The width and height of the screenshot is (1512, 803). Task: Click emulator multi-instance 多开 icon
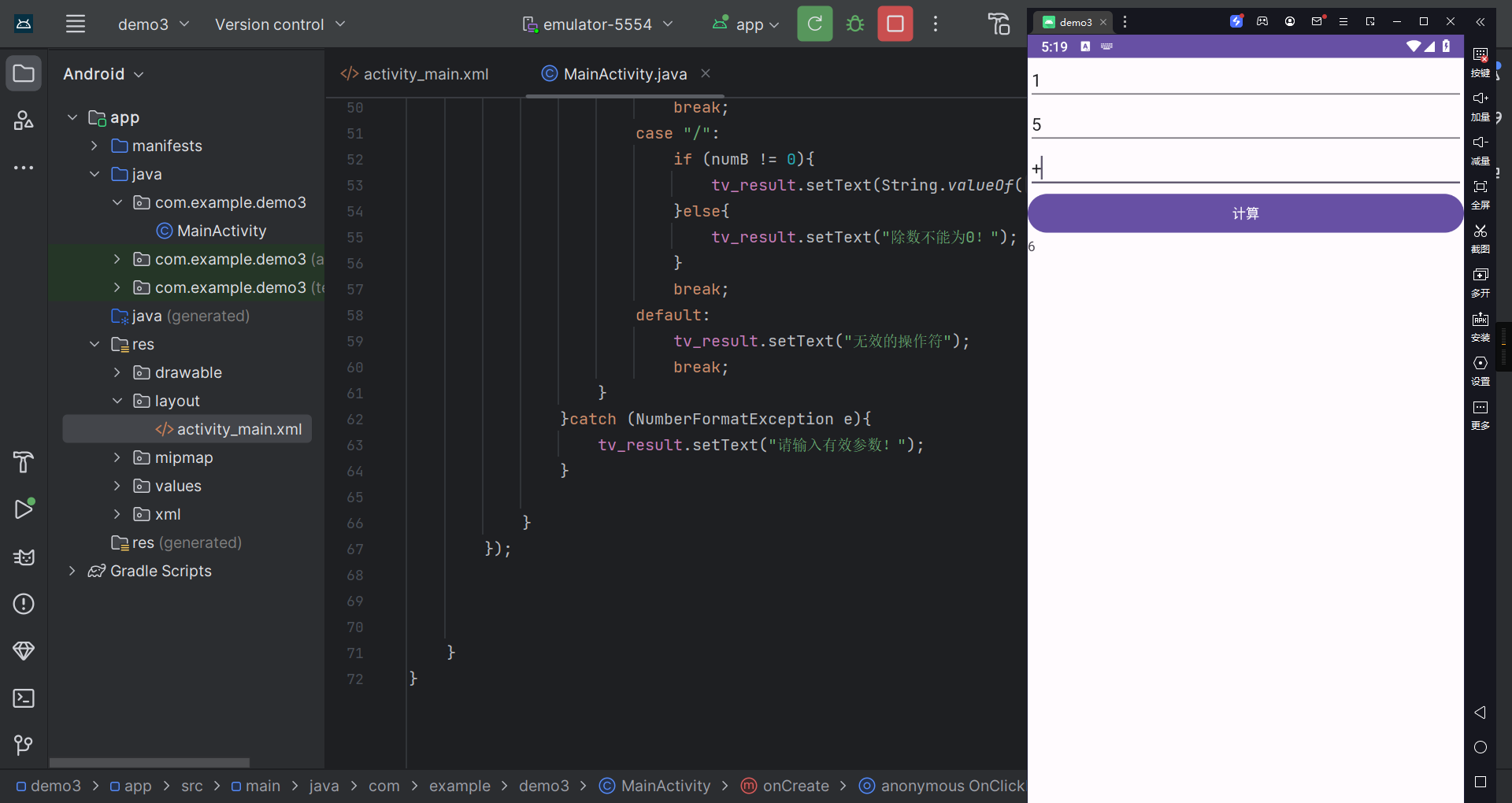(1480, 283)
